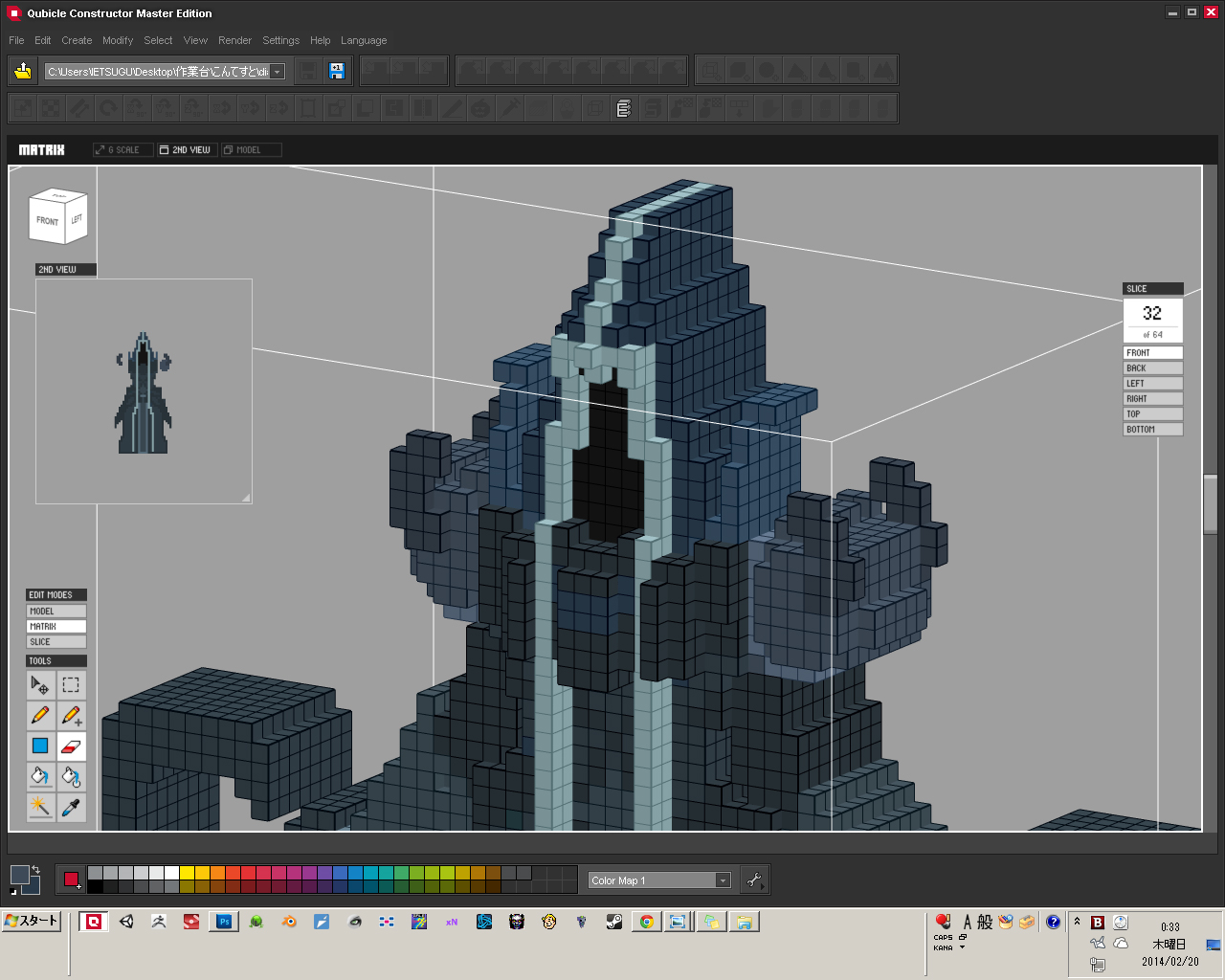This screenshot has height=980, width=1225.
Task: Open the View menu
Action: click(195, 40)
